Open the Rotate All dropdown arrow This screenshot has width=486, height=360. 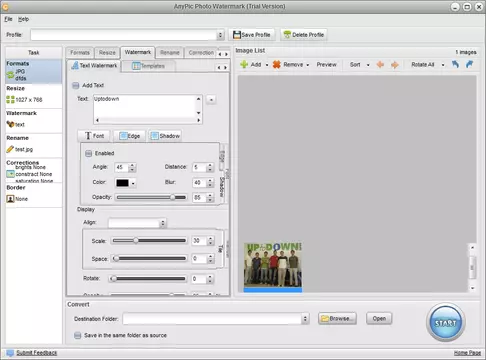[x=443, y=65]
